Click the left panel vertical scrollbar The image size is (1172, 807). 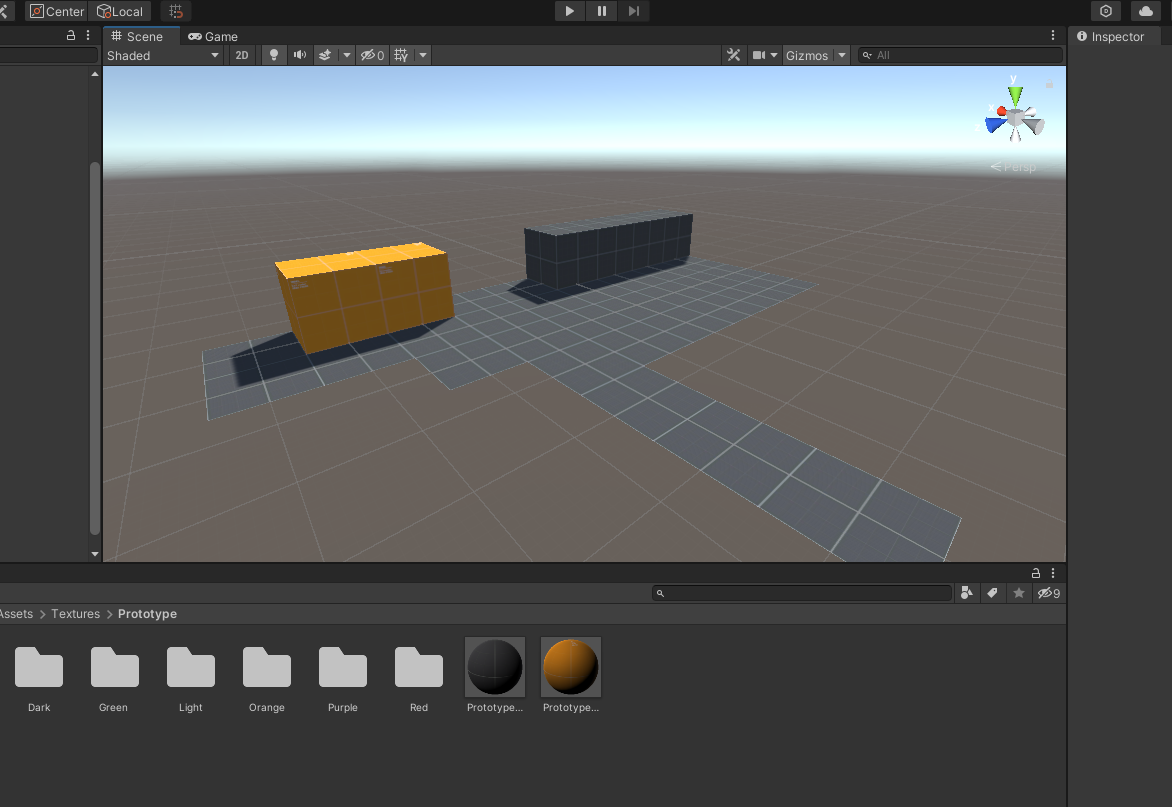[x=95, y=347]
